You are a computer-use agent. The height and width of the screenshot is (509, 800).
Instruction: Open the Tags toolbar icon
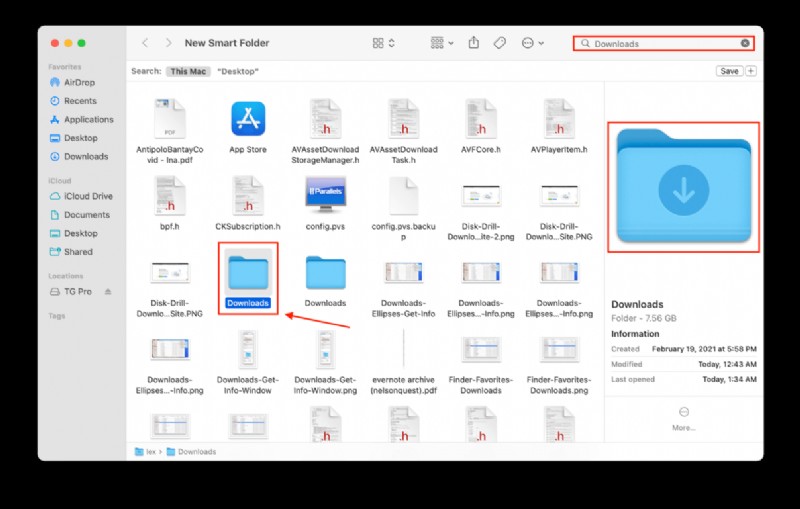500,43
